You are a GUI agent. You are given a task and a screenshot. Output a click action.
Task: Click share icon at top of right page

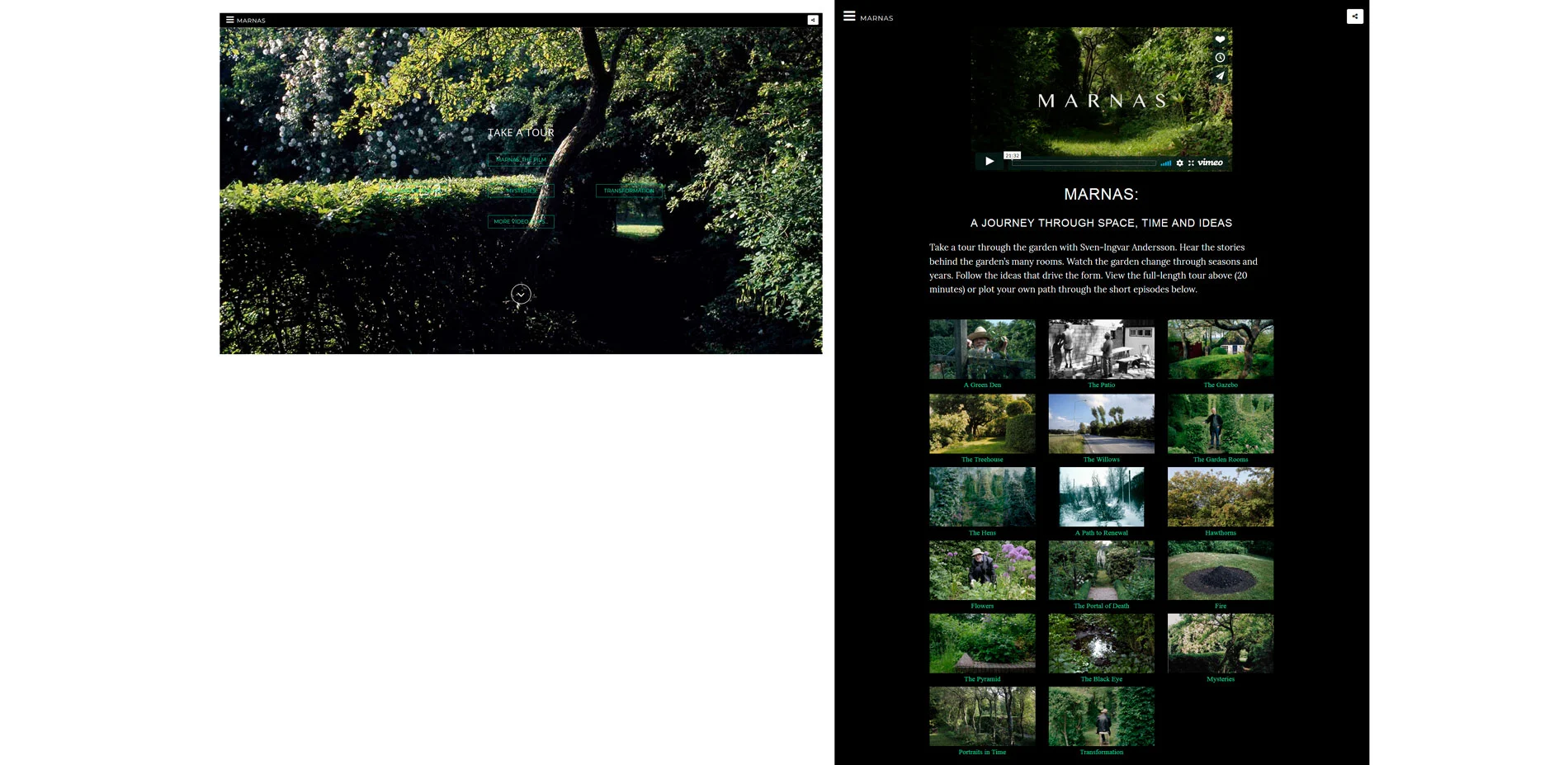pyautogui.click(x=1354, y=17)
